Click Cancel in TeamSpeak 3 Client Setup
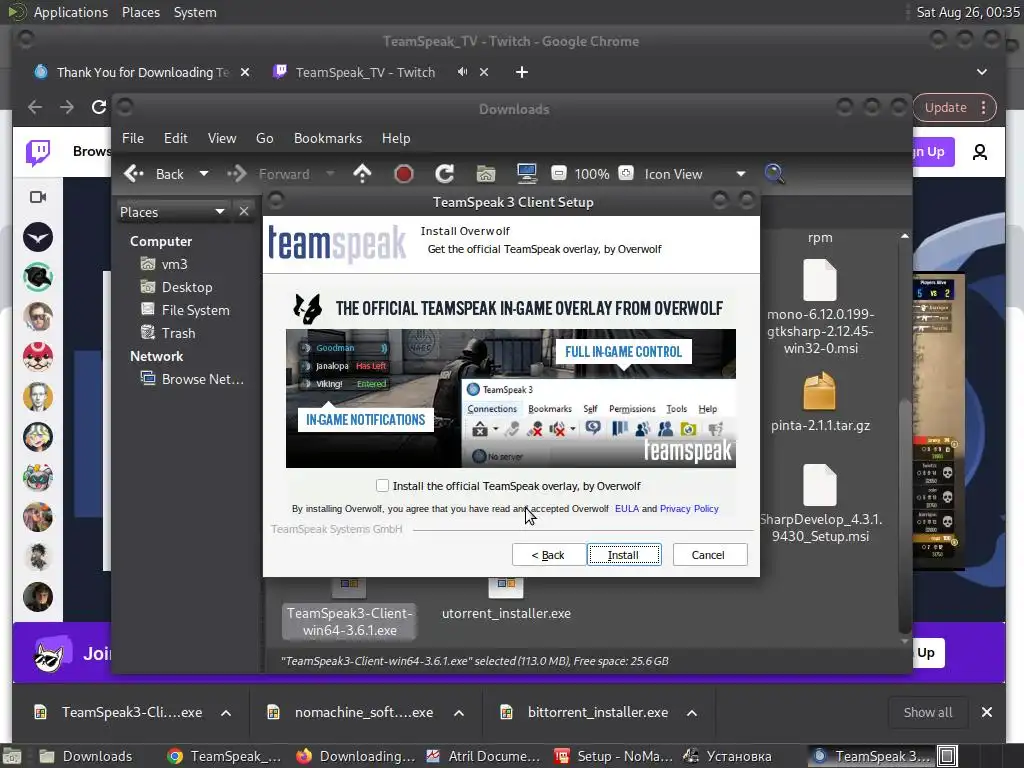The height and width of the screenshot is (768, 1024). click(x=709, y=554)
